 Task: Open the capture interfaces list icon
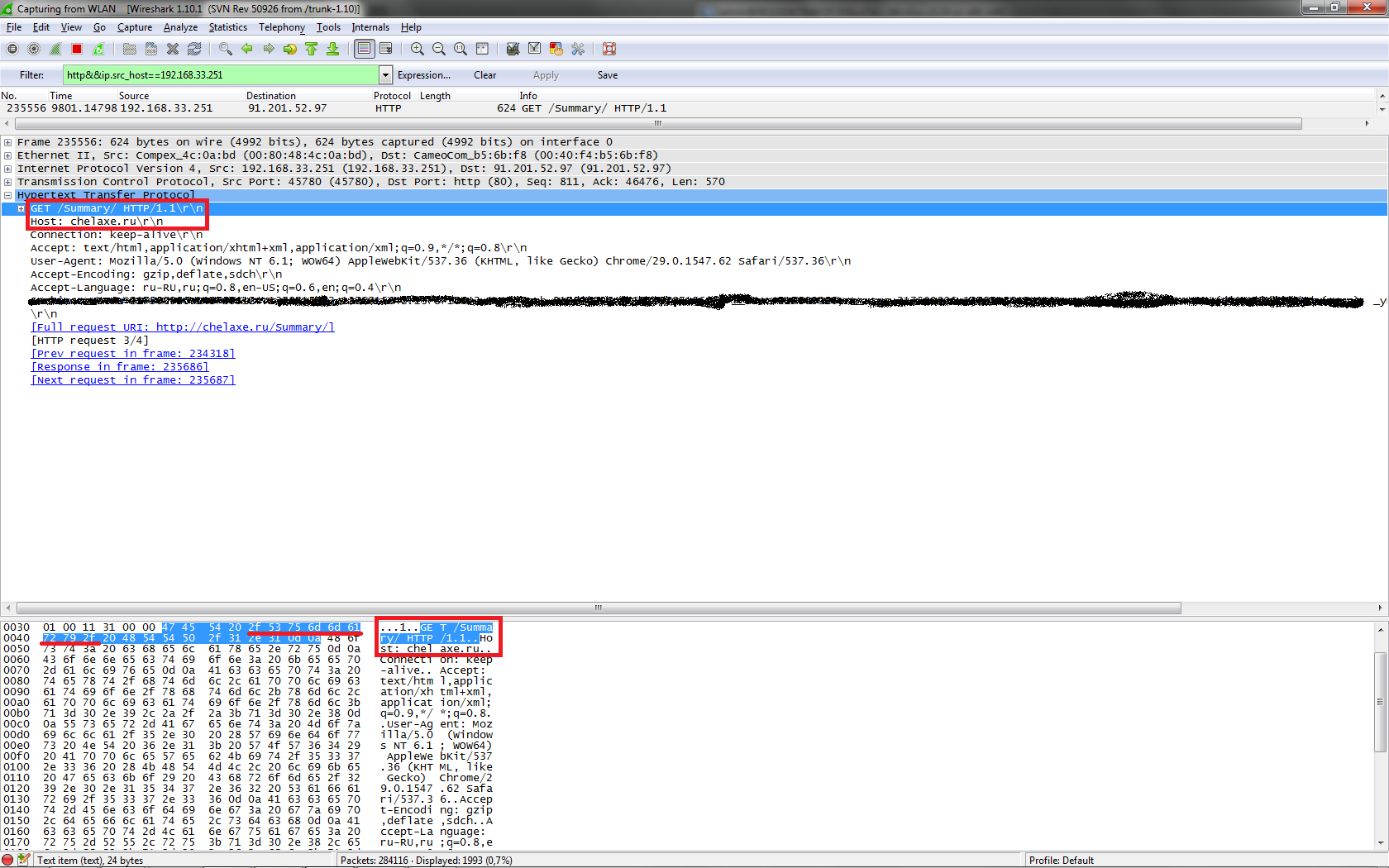point(12,49)
